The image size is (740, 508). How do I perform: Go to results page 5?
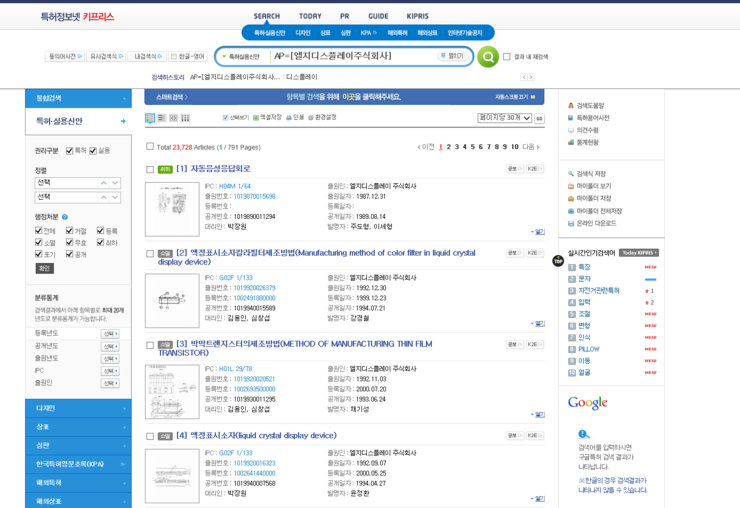tap(472, 147)
